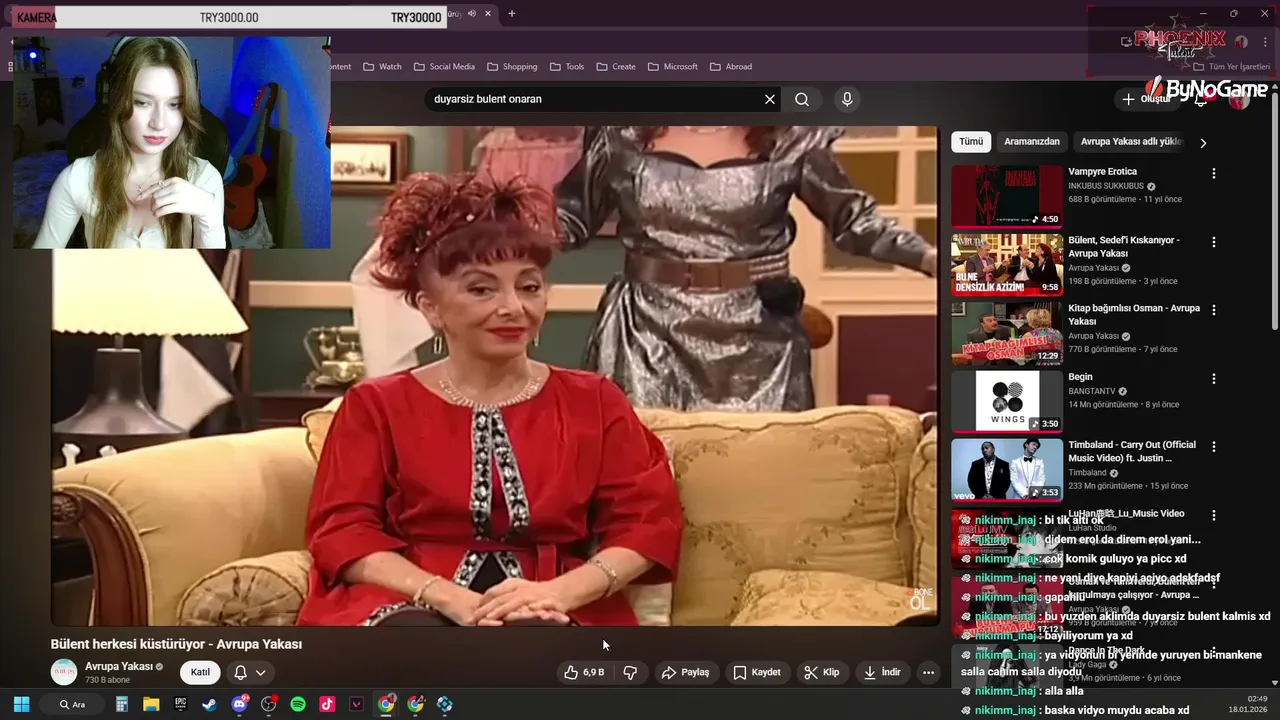
Task: Open Avrupa Yakası channel avatar
Action: pos(64,672)
